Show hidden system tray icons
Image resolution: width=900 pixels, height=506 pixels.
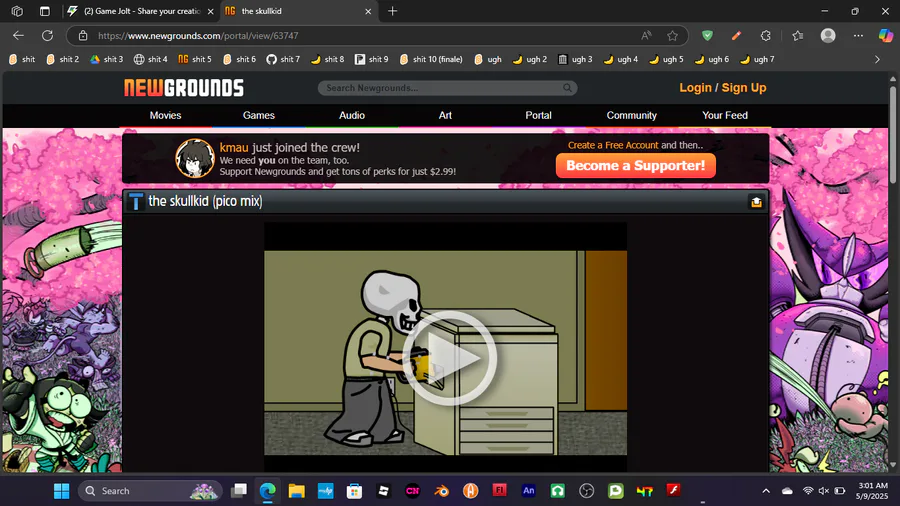pos(766,491)
